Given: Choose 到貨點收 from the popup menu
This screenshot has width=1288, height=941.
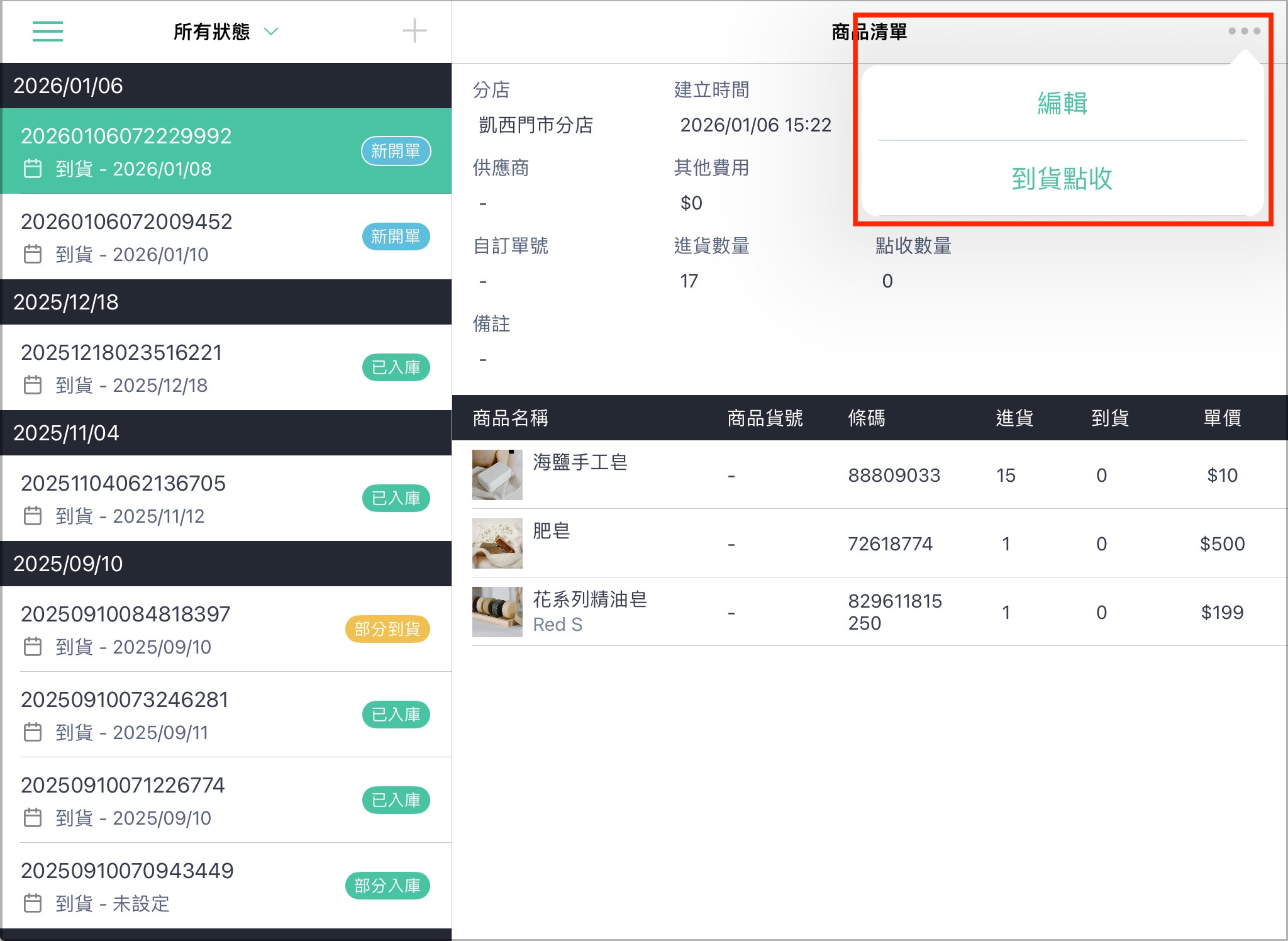Looking at the screenshot, I should click(x=1062, y=179).
